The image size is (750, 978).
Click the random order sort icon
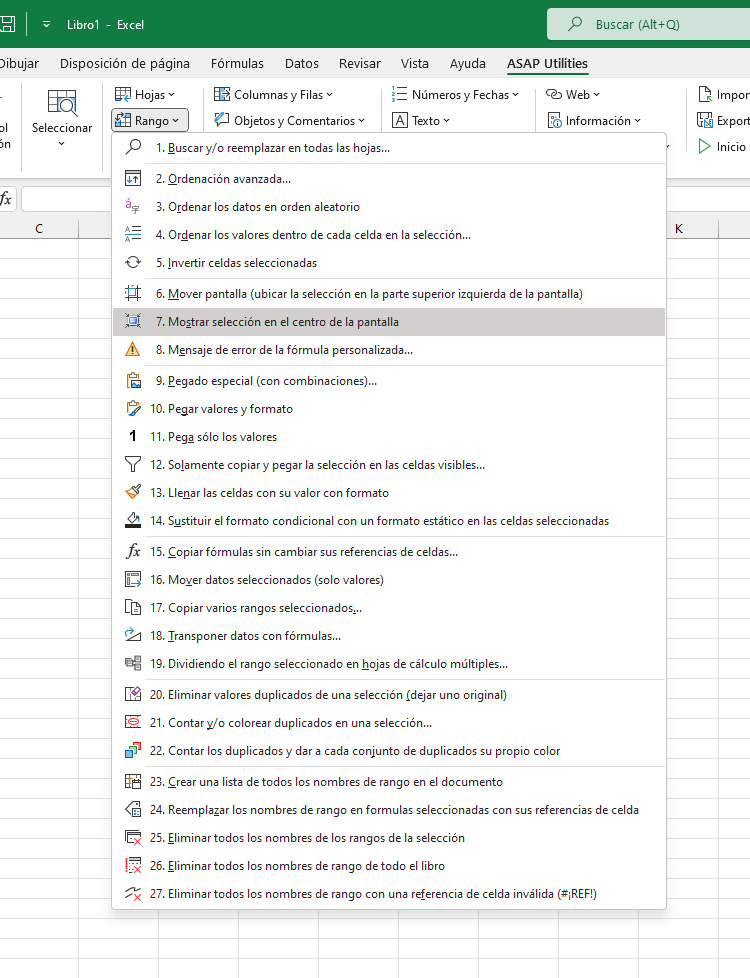click(x=133, y=206)
